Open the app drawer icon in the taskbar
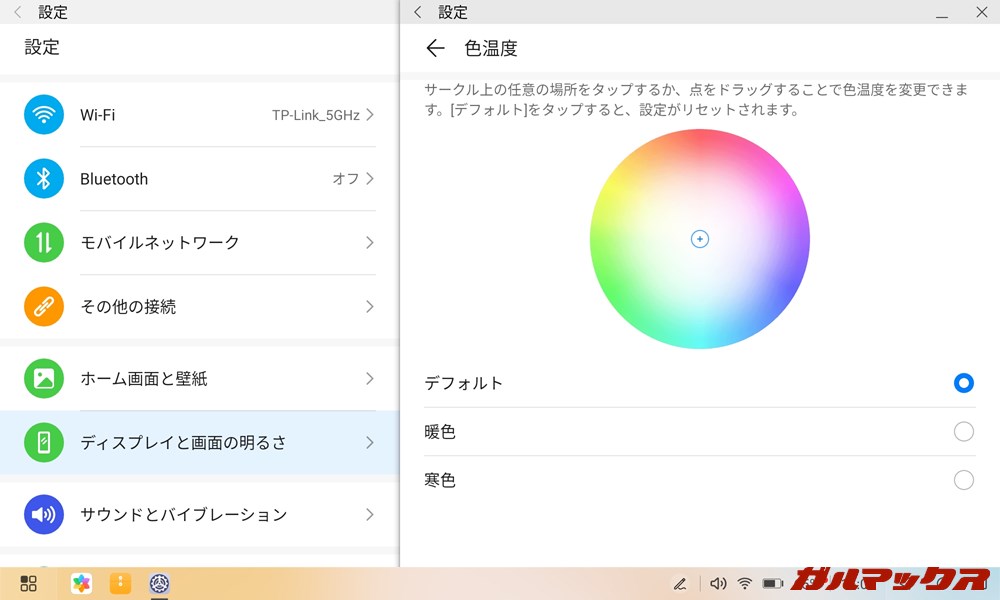1000x600 pixels. pyautogui.click(x=28, y=583)
